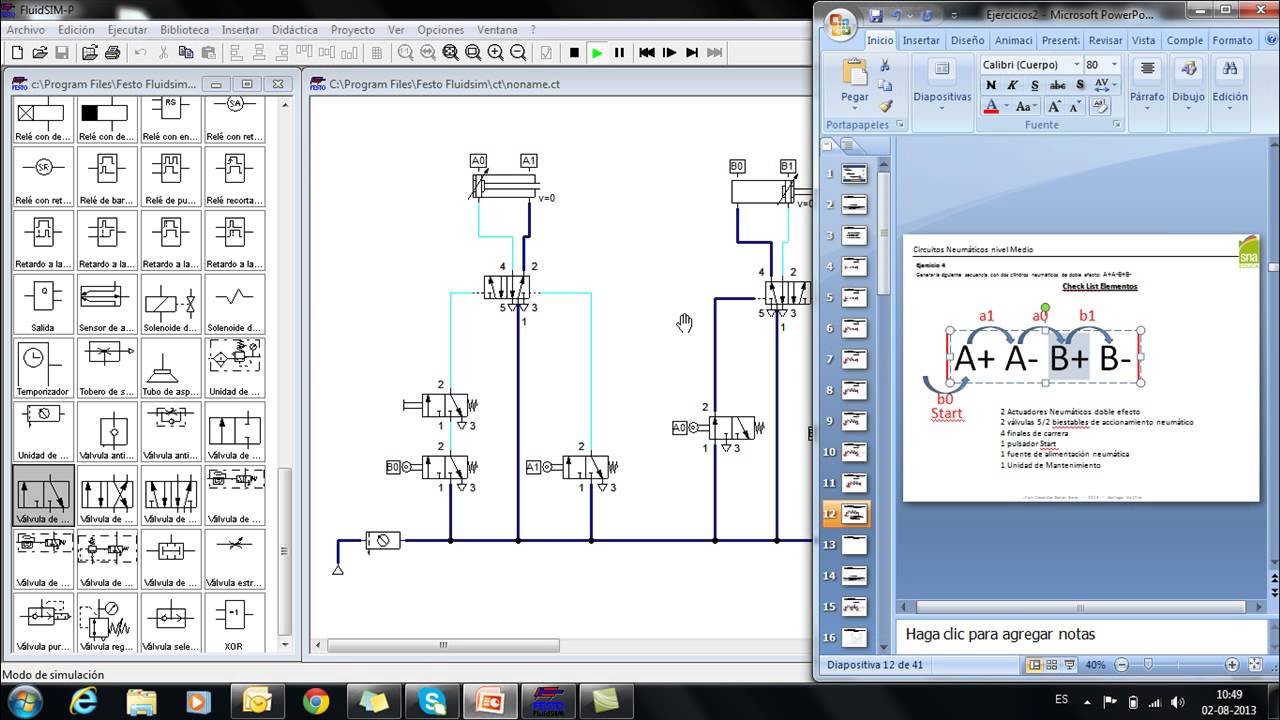Start slideshow from status bar view button
The image size is (1280, 720).
[x=1069, y=665]
